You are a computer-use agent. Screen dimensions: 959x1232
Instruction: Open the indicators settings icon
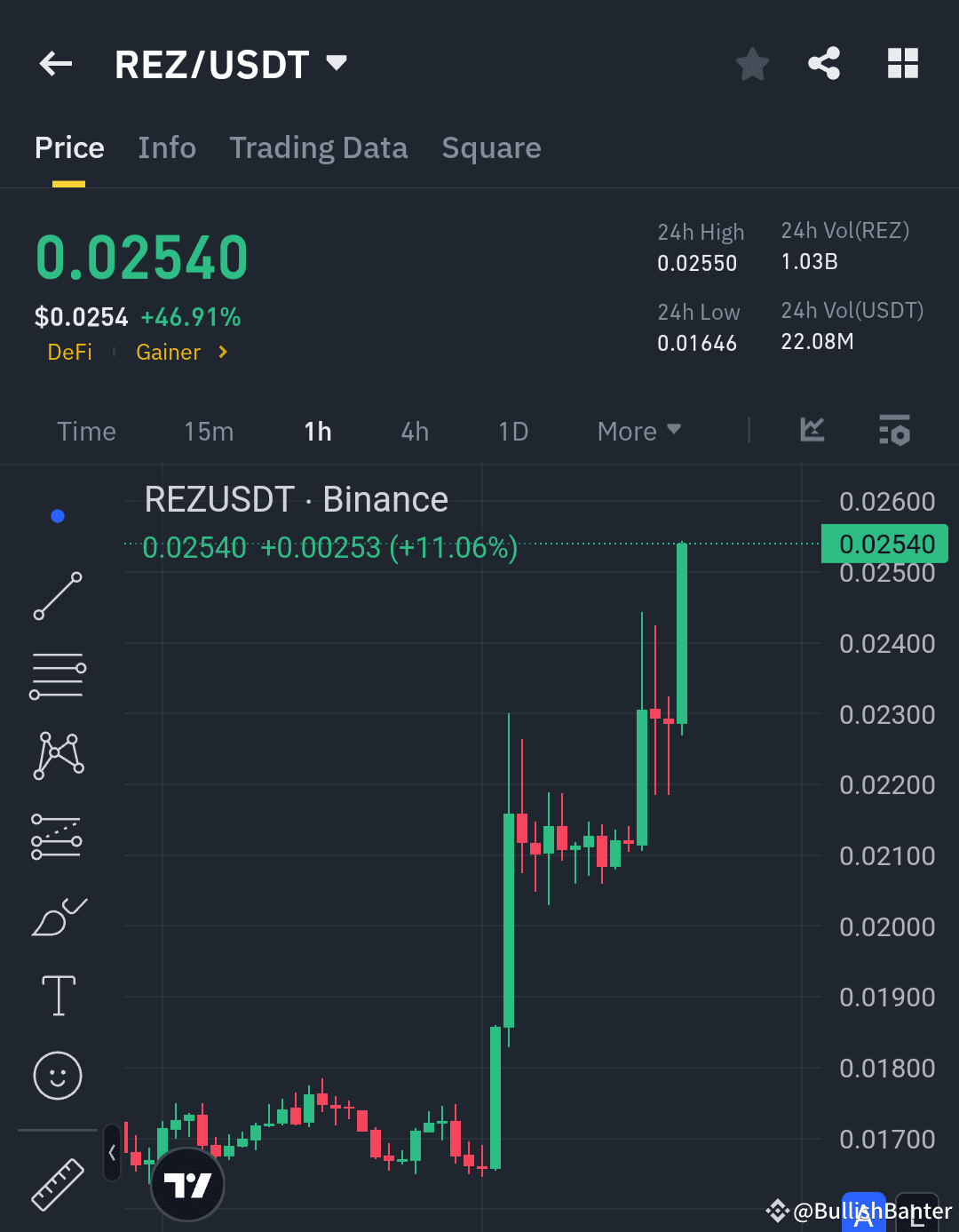894,431
